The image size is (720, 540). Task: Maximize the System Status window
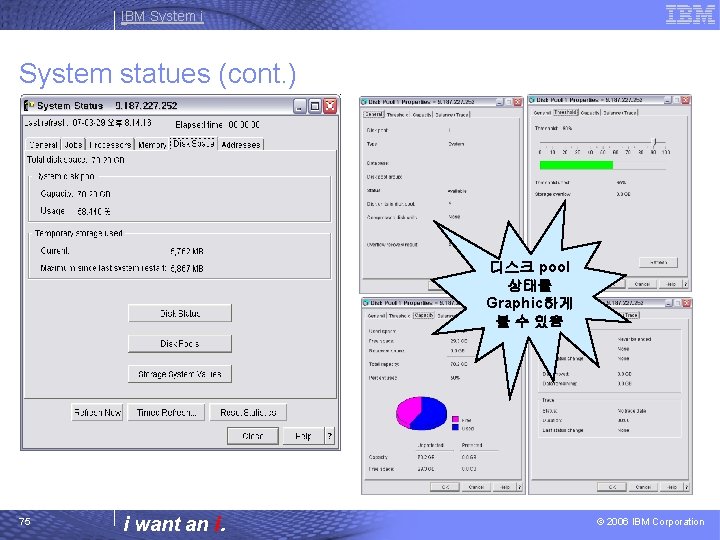pos(315,107)
